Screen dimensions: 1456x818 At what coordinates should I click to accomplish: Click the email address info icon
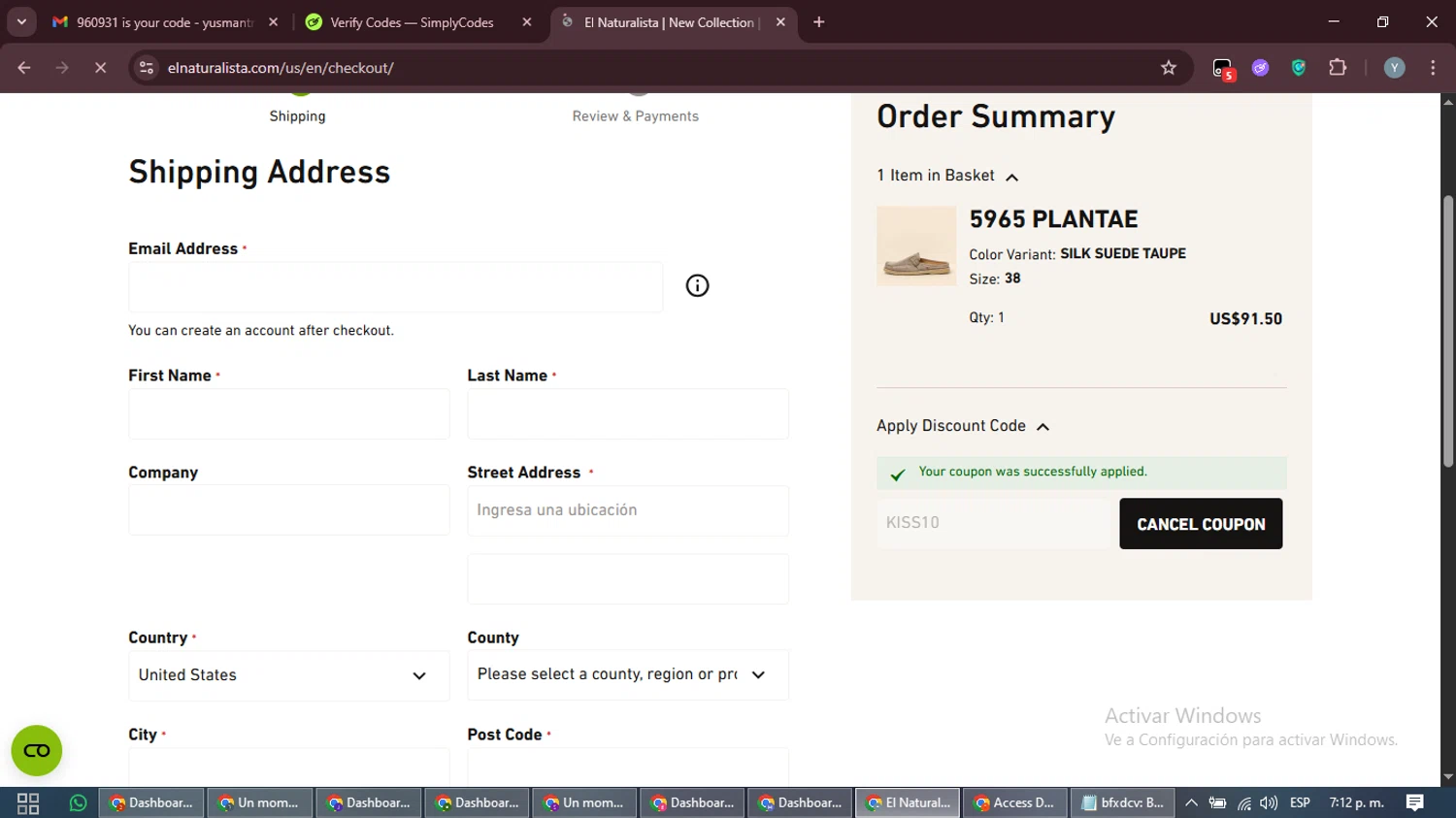coord(697,285)
